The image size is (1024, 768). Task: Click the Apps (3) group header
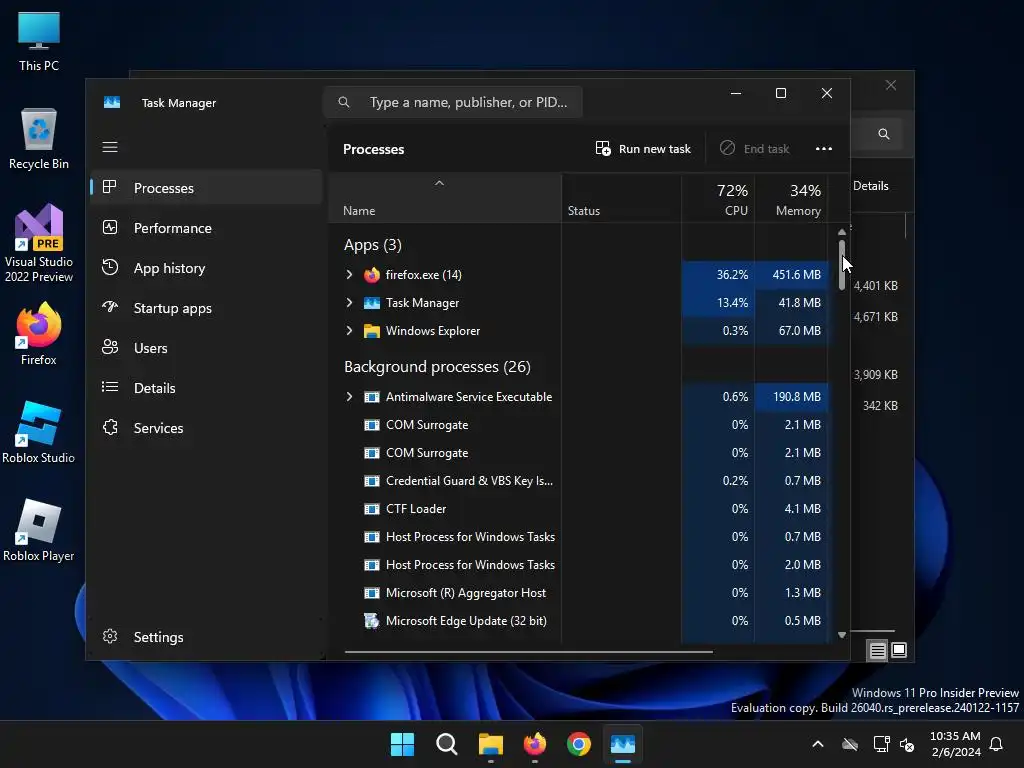373,245
